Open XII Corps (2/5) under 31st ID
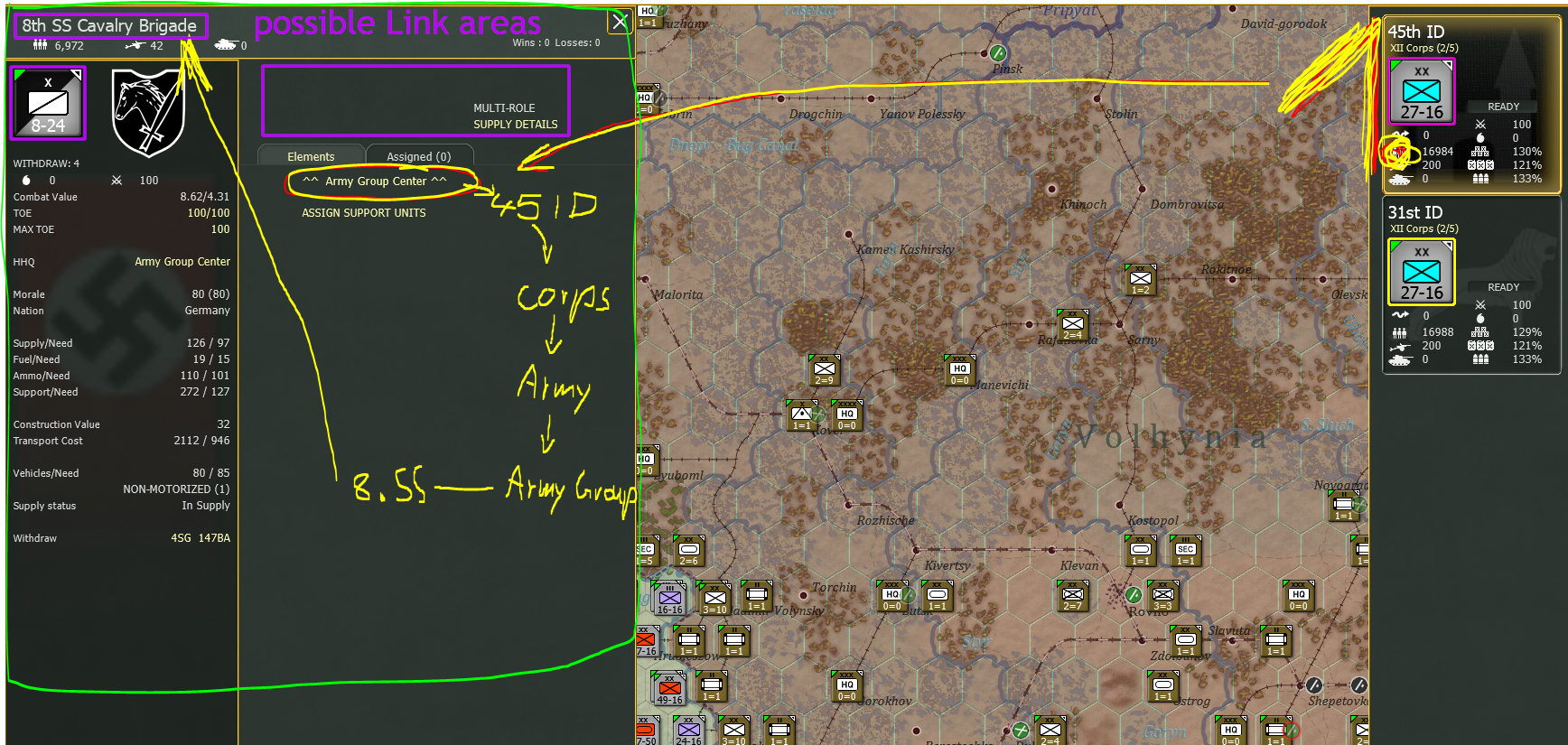 (1424, 229)
